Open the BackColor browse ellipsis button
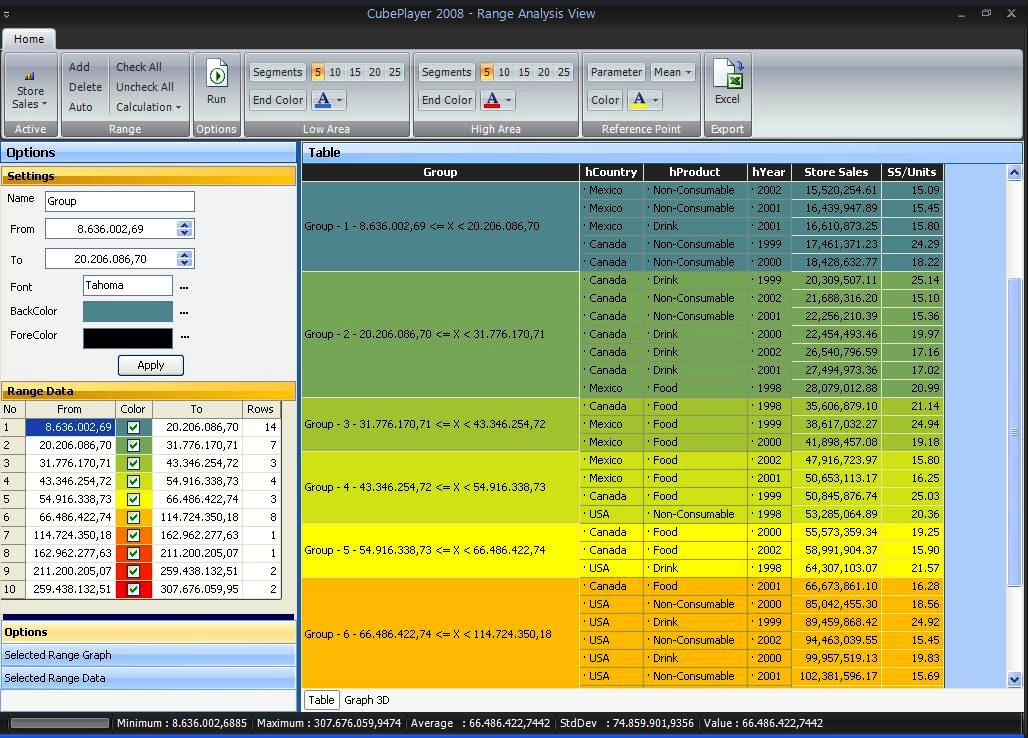 (x=184, y=313)
